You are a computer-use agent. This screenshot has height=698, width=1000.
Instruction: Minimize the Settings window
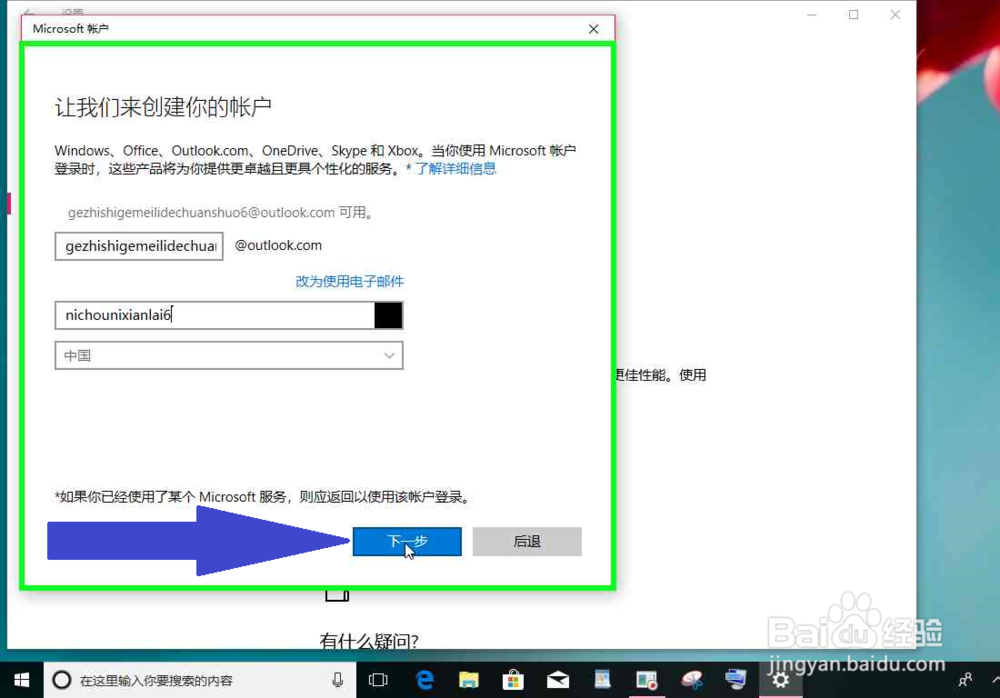point(811,15)
